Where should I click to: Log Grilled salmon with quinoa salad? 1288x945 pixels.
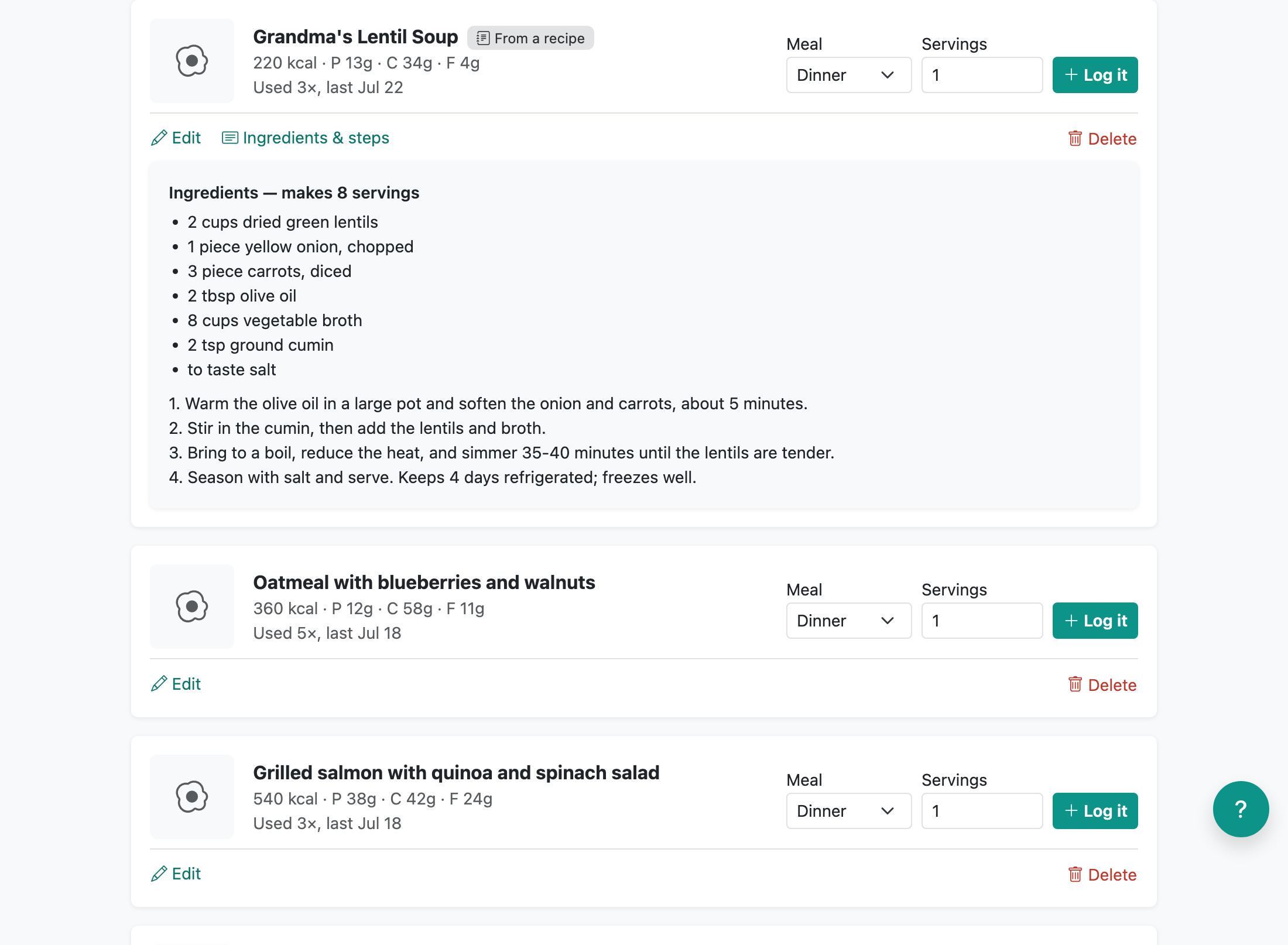[x=1095, y=811]
